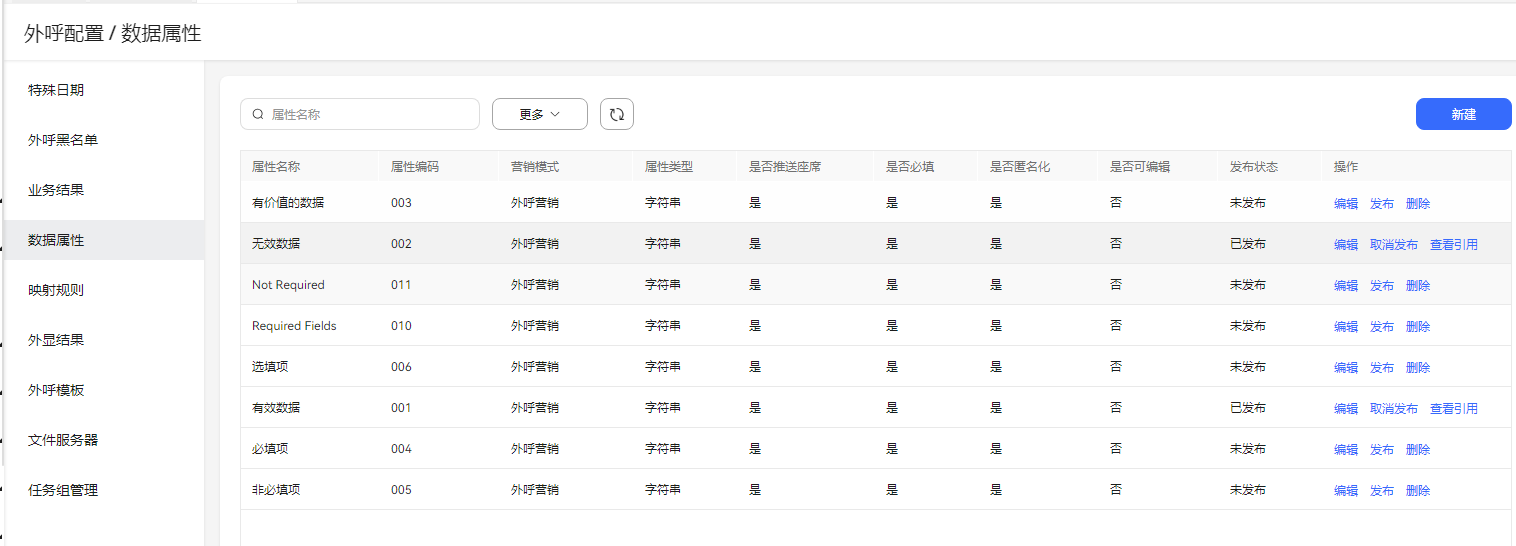This screenshot has width=1516, height=546.
Task: Open 外显结果 sidebar item
Action: [104, 340]
